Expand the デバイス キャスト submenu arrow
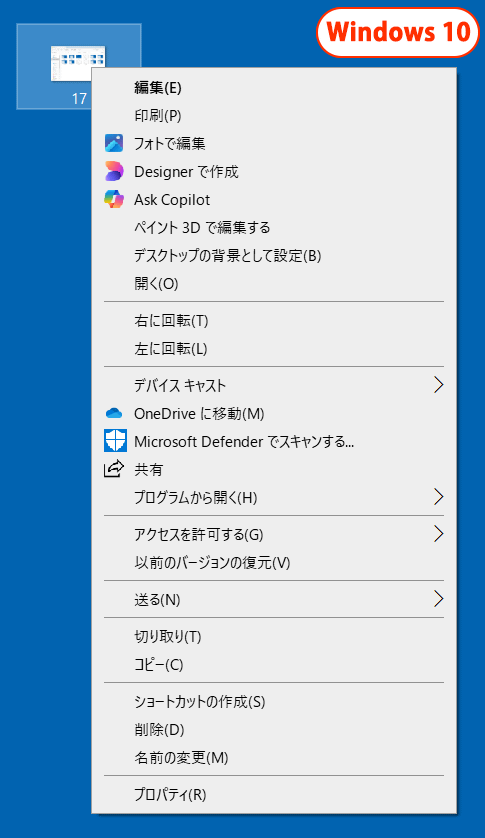Screen dimensions: 485x838 [438, 385]
